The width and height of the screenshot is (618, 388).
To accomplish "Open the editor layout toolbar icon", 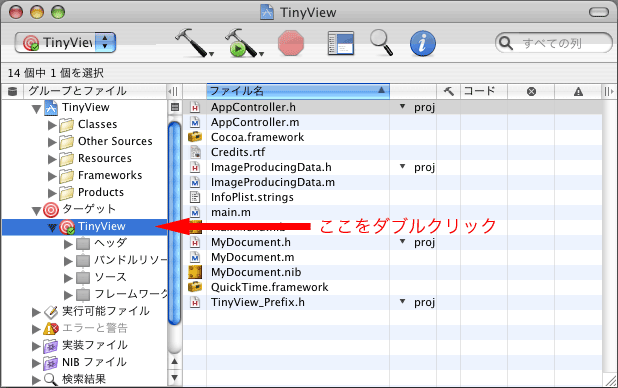I will [x=341, y=43].
